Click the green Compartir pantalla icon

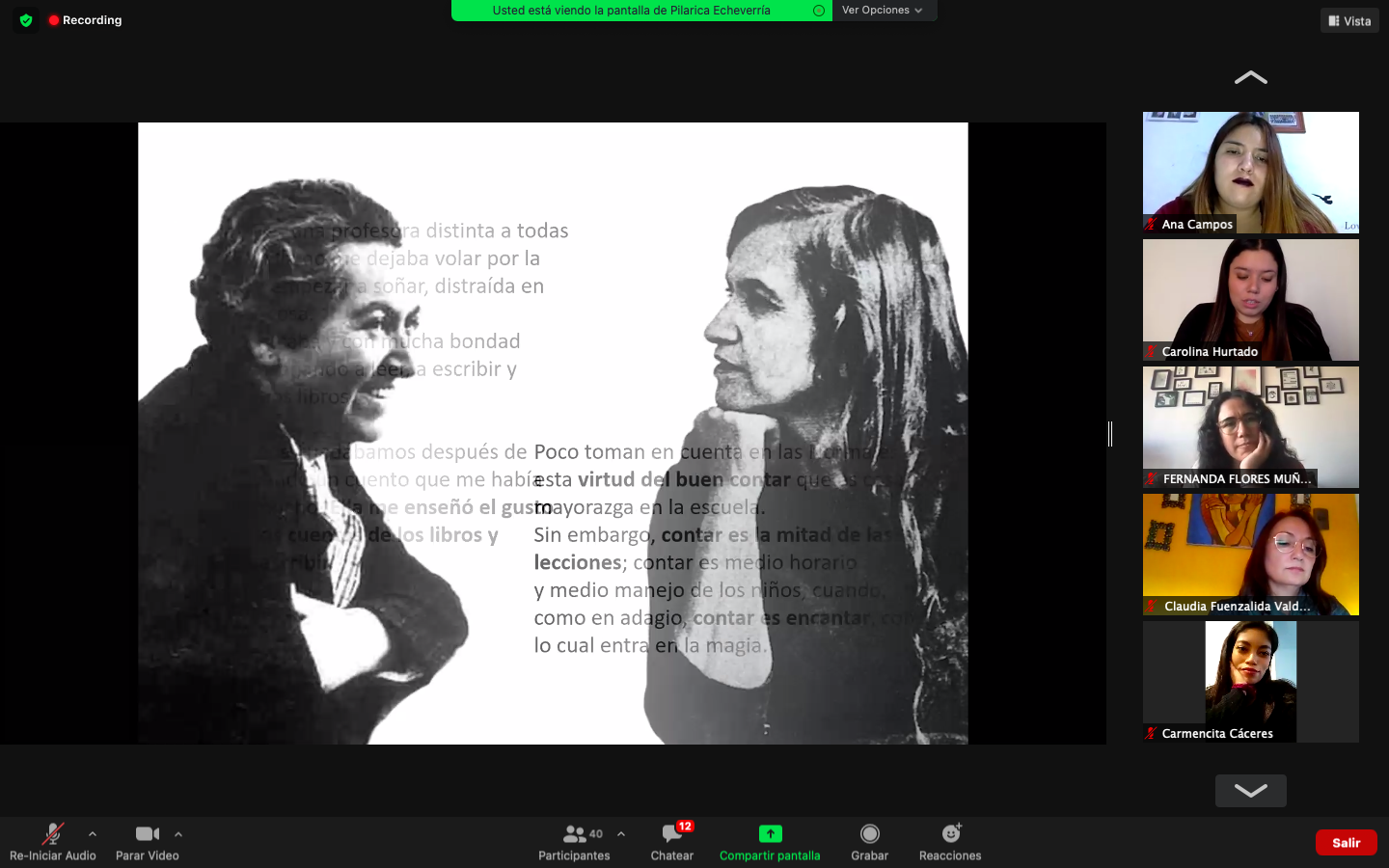770,833
